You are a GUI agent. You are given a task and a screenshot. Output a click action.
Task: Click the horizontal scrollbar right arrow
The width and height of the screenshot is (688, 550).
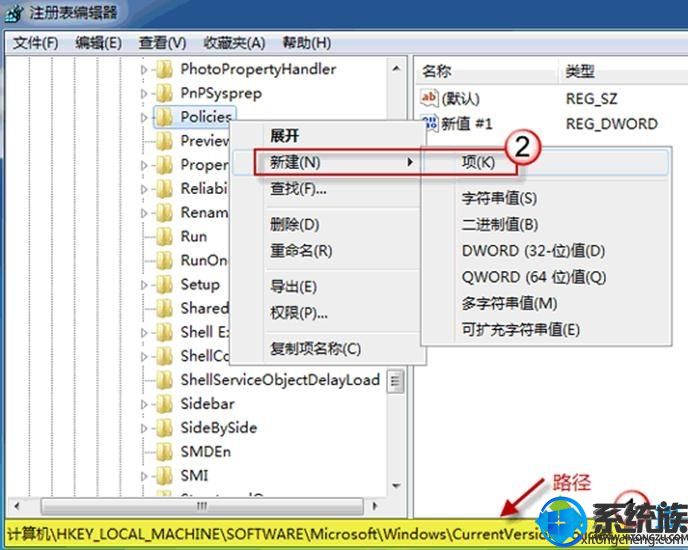374,506
